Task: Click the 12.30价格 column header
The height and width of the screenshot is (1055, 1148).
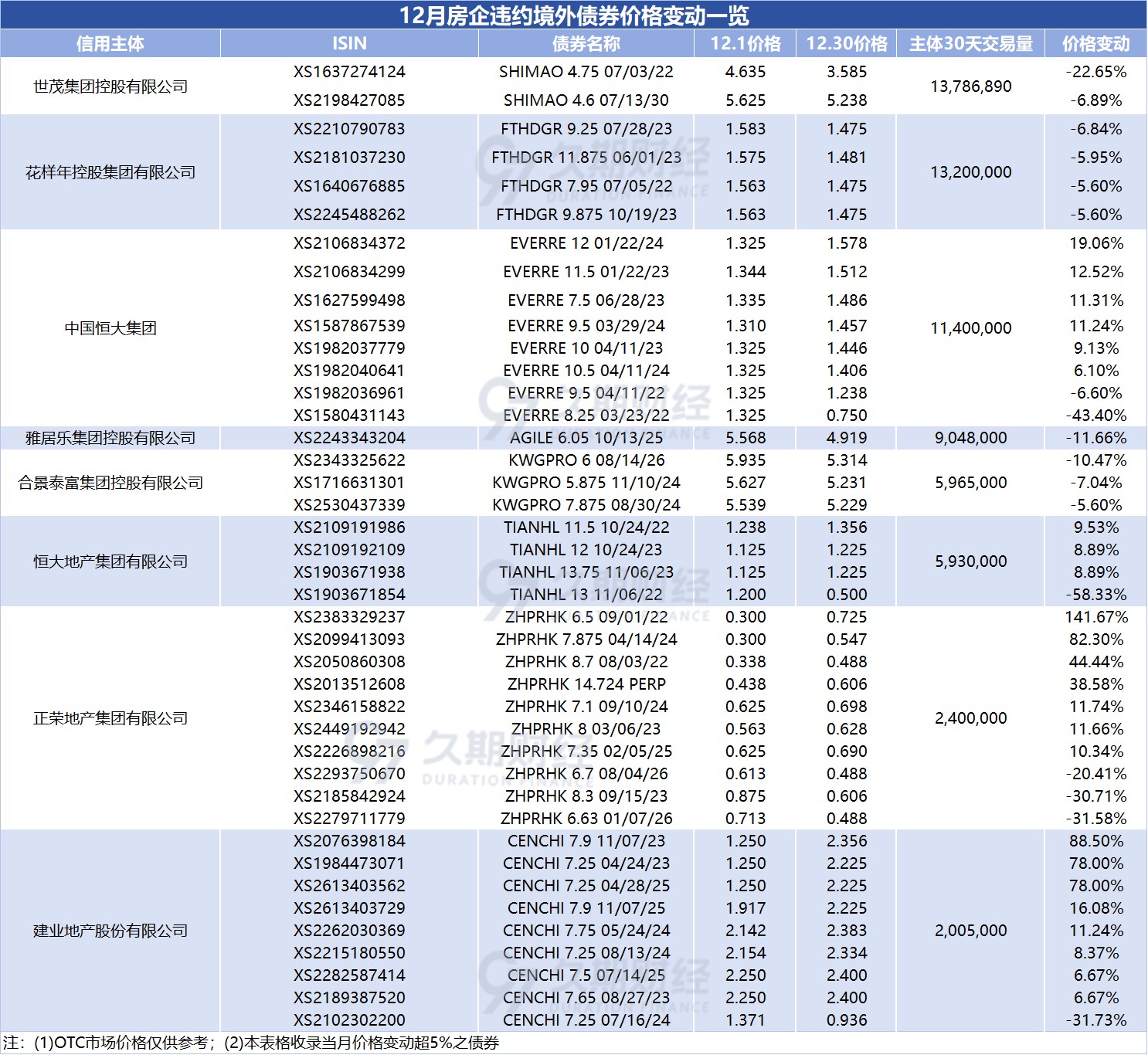Action: [x=846, y=44]
